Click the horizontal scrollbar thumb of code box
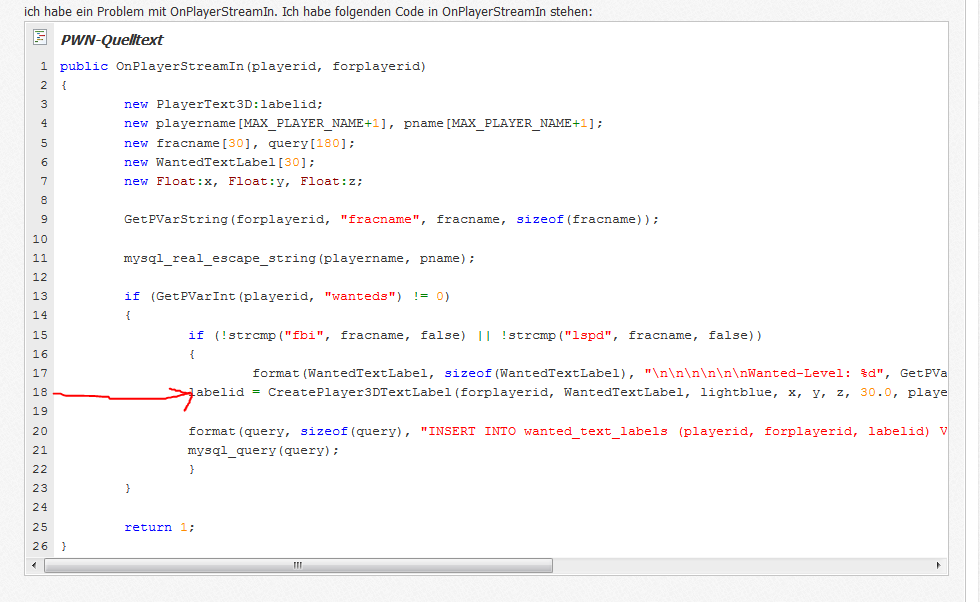The height and width of the screenshot is (602, 980). click(x=298, y=565)
